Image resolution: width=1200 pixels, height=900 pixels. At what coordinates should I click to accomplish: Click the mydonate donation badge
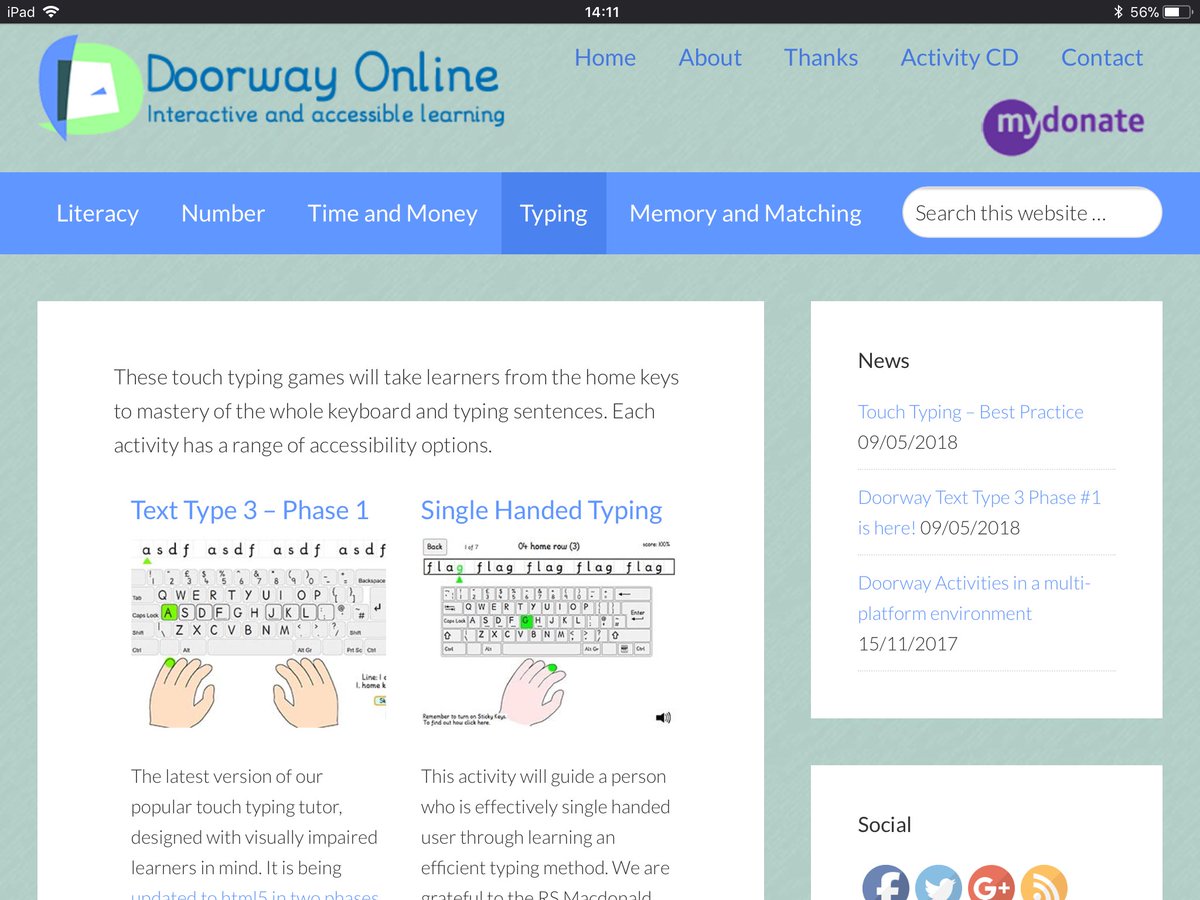(x=1064, y=126)
